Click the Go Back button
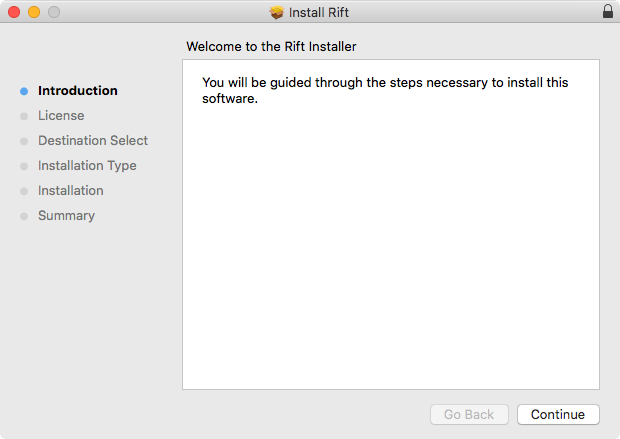This screenshot has height=439, width=620. [x=469, y=414]
